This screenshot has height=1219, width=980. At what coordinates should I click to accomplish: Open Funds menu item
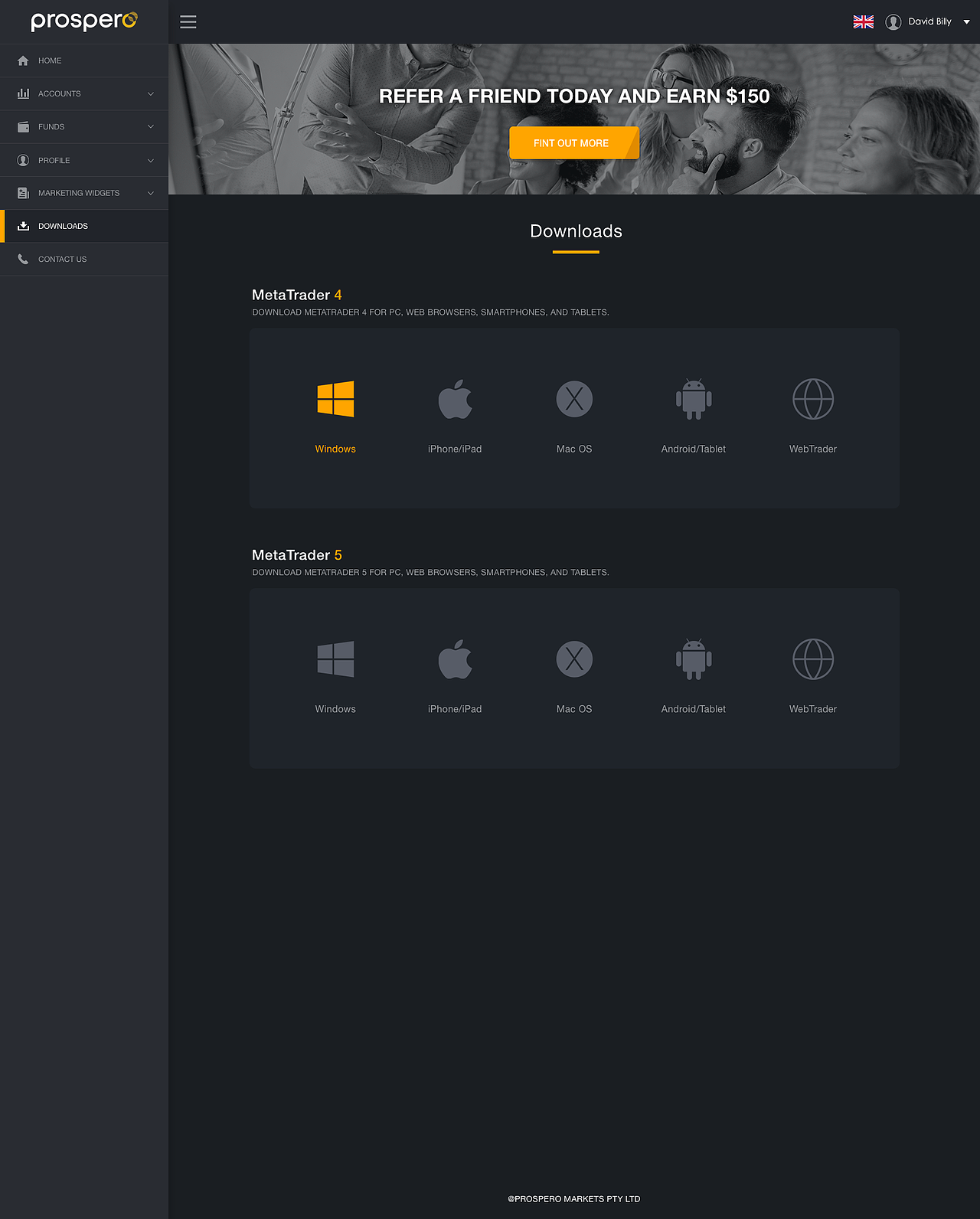84,126
